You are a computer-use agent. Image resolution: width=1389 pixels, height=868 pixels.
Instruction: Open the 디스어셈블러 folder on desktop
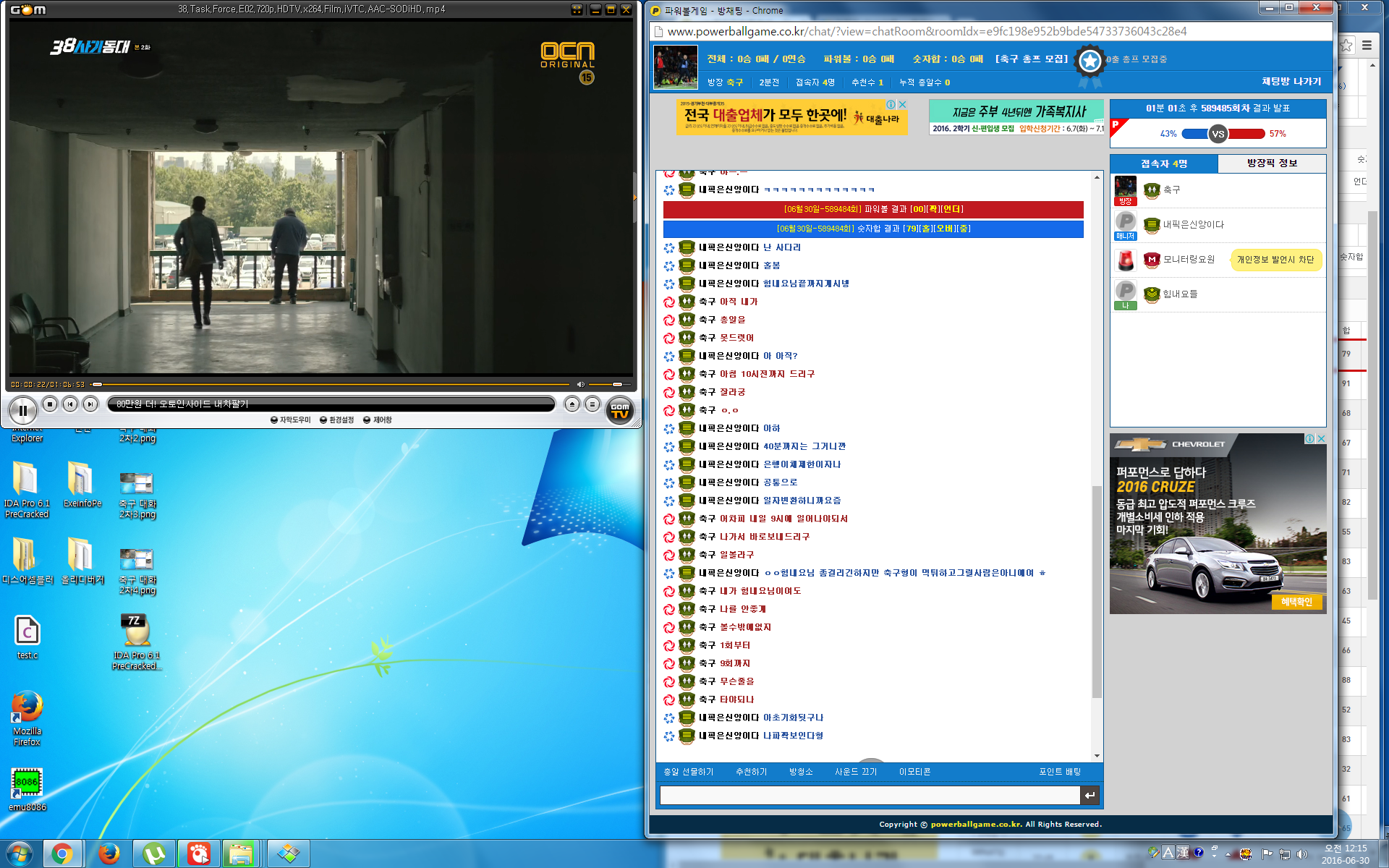(x=27, y=561)
